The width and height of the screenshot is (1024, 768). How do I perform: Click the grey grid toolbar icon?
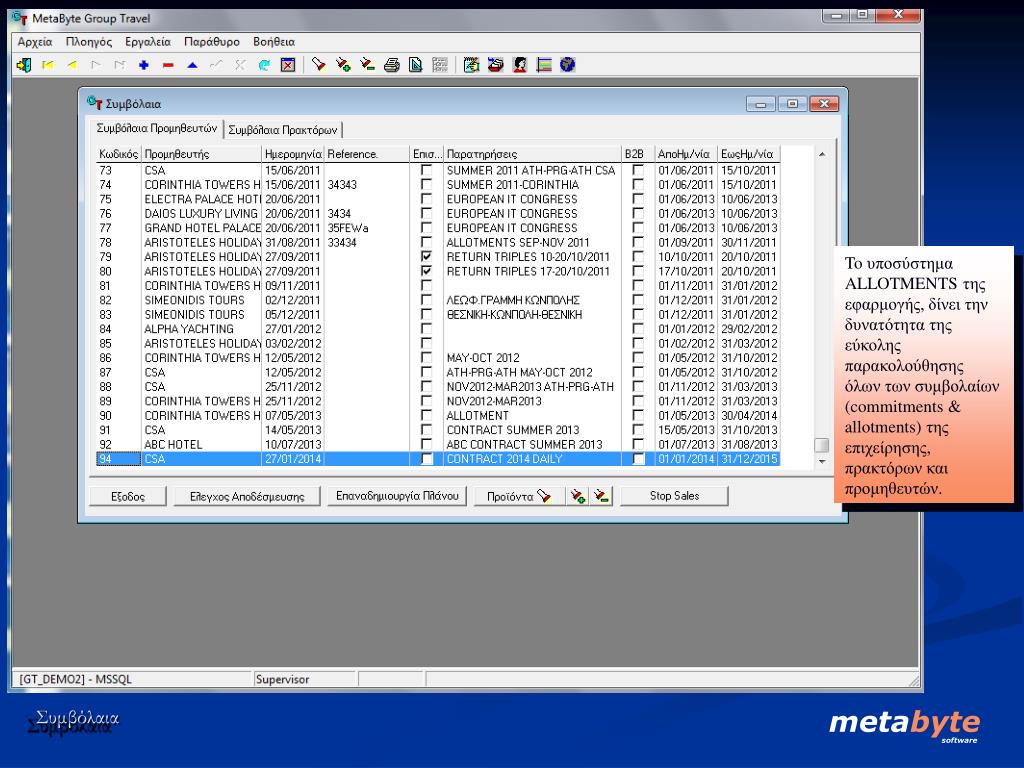click(x=440, y=65)
